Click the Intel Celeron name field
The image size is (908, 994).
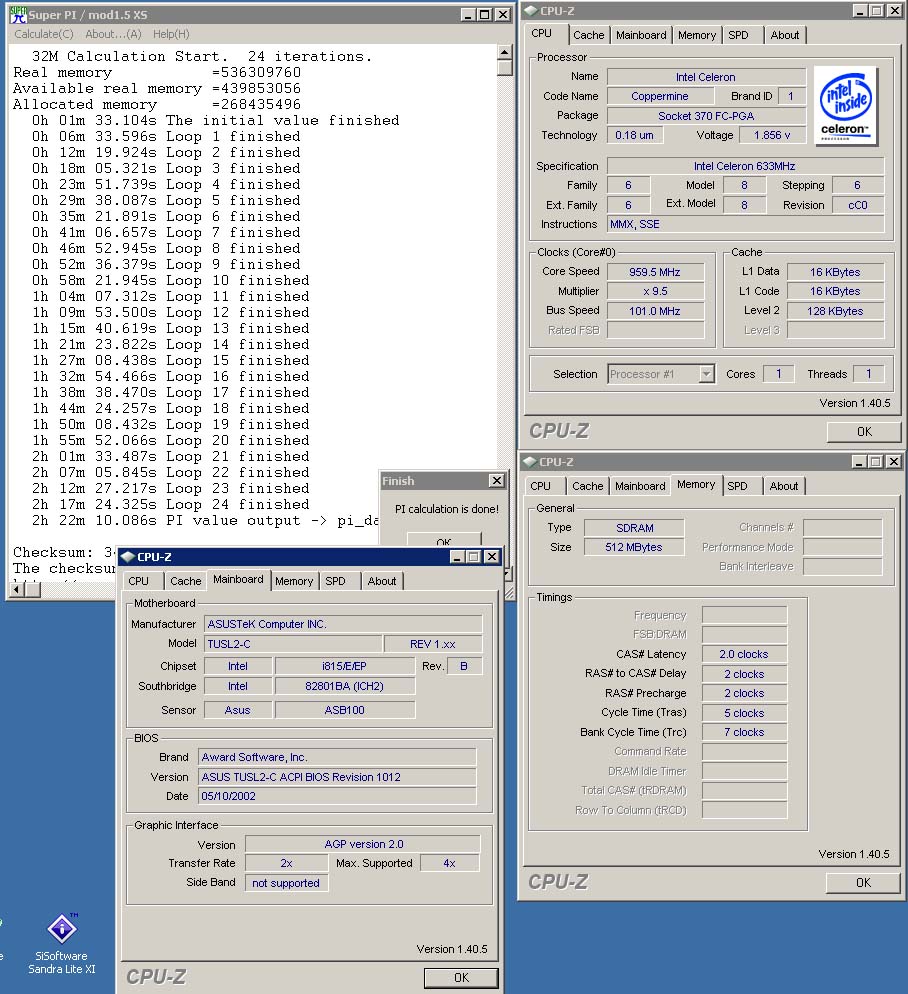tap(706, 77)
